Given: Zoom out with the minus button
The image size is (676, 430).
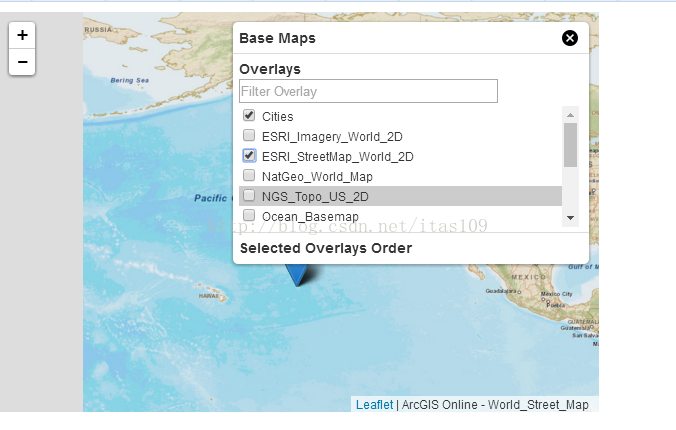Looking at the screenshot, I should point(22,62).
